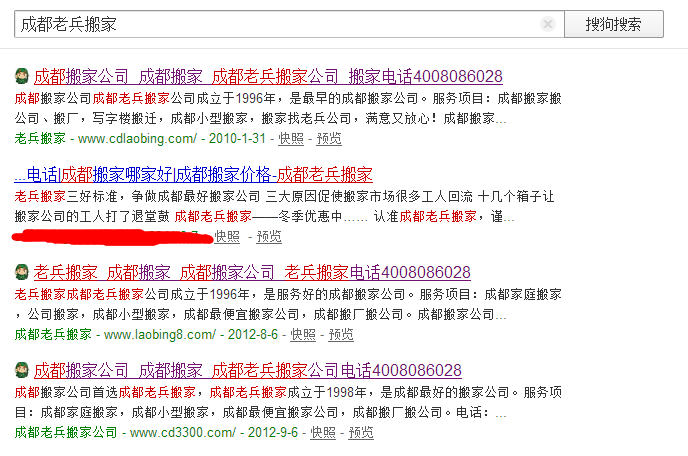
Task: Open first result titled 成都搬家公司 搬家电话4008086028
Action: 268,76
